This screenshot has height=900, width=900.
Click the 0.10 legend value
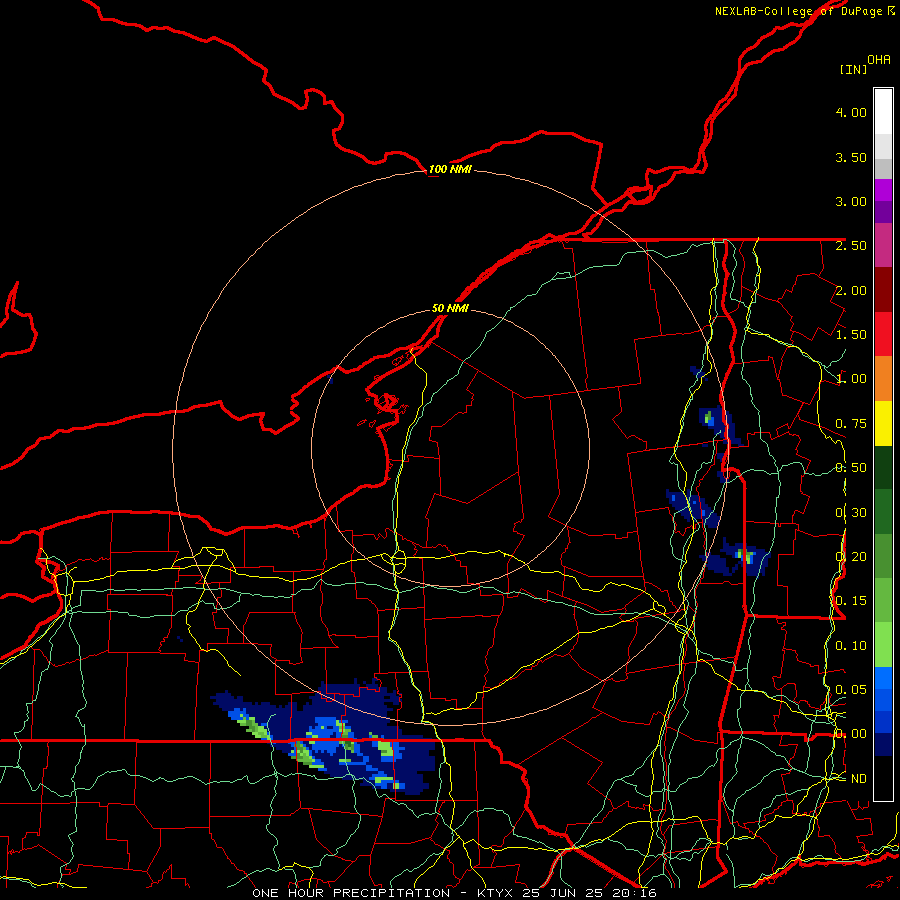tap(851, 646)
